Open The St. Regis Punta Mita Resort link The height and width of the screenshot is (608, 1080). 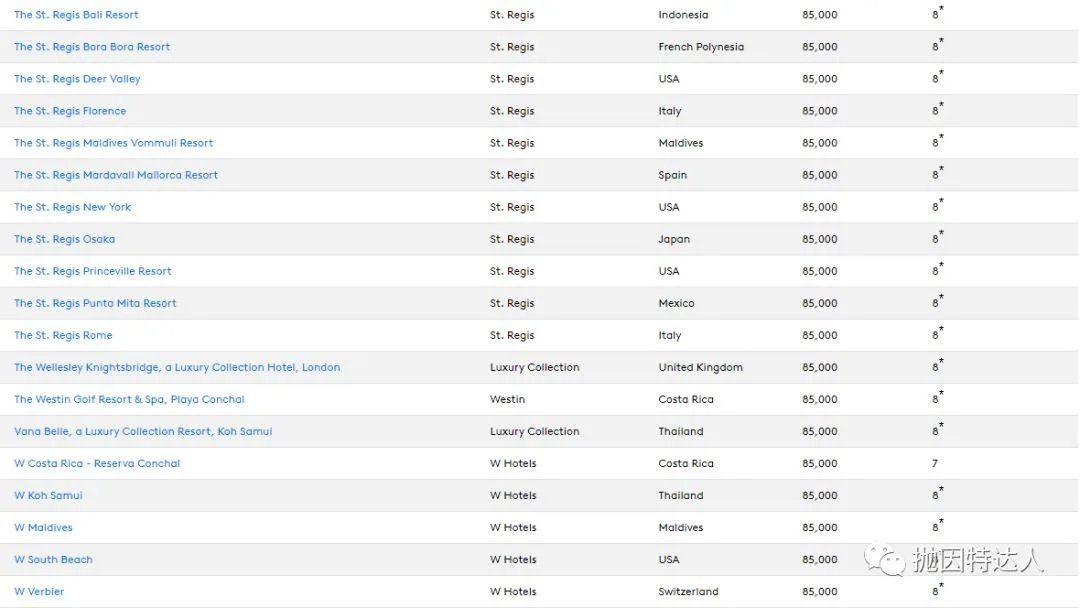pyautogui.click(x=95, y=303)
